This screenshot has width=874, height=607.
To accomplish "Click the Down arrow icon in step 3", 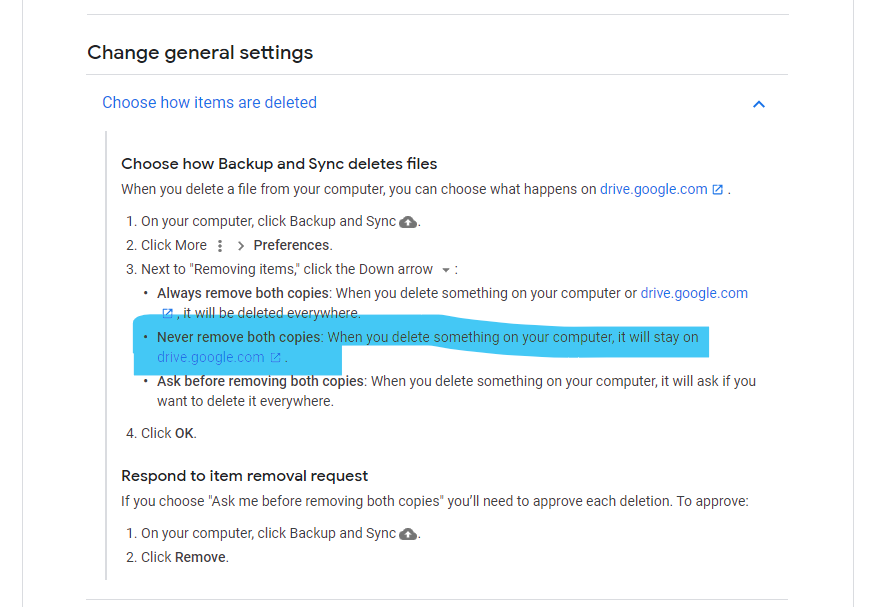I will coord(446,270).
